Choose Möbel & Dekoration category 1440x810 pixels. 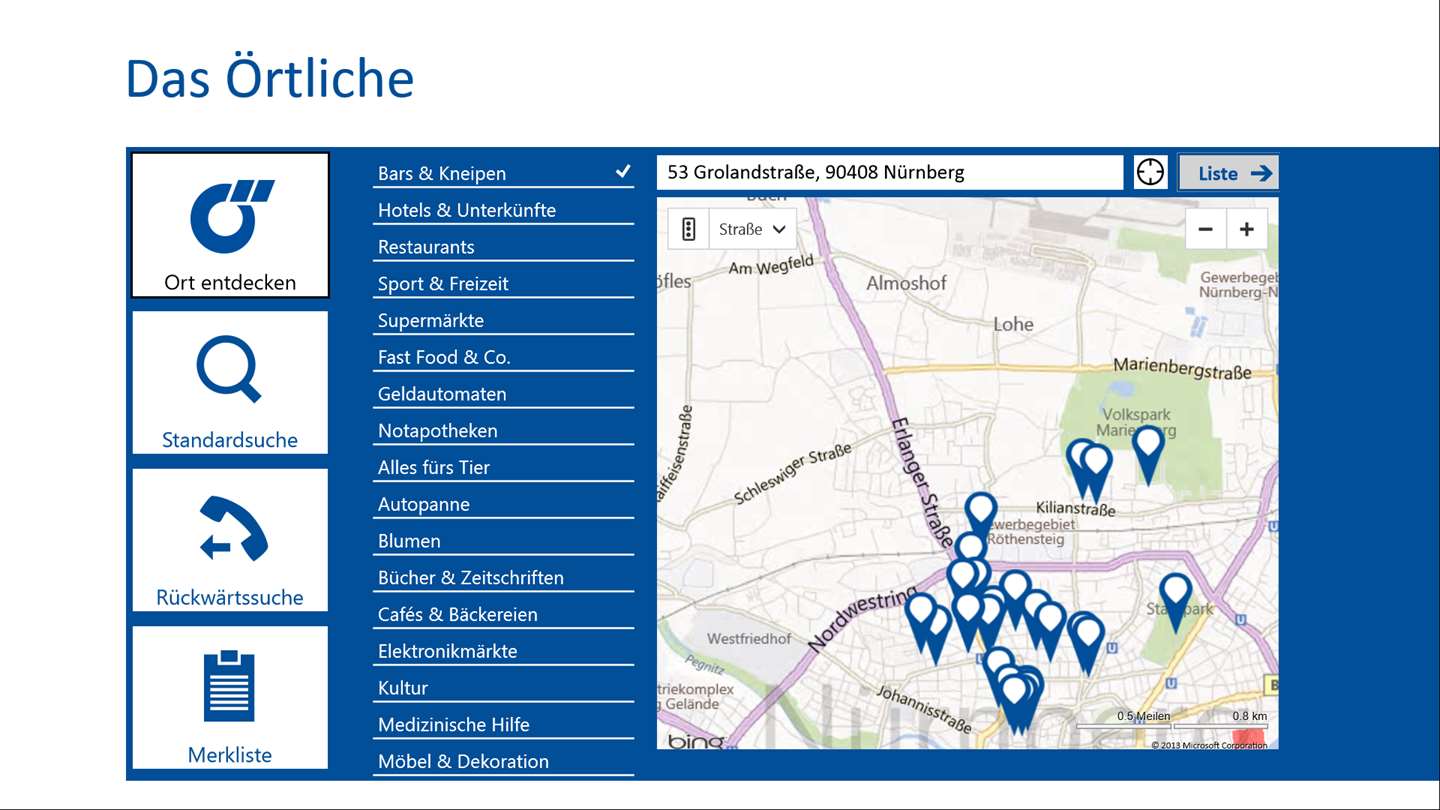tap(504, 761)
